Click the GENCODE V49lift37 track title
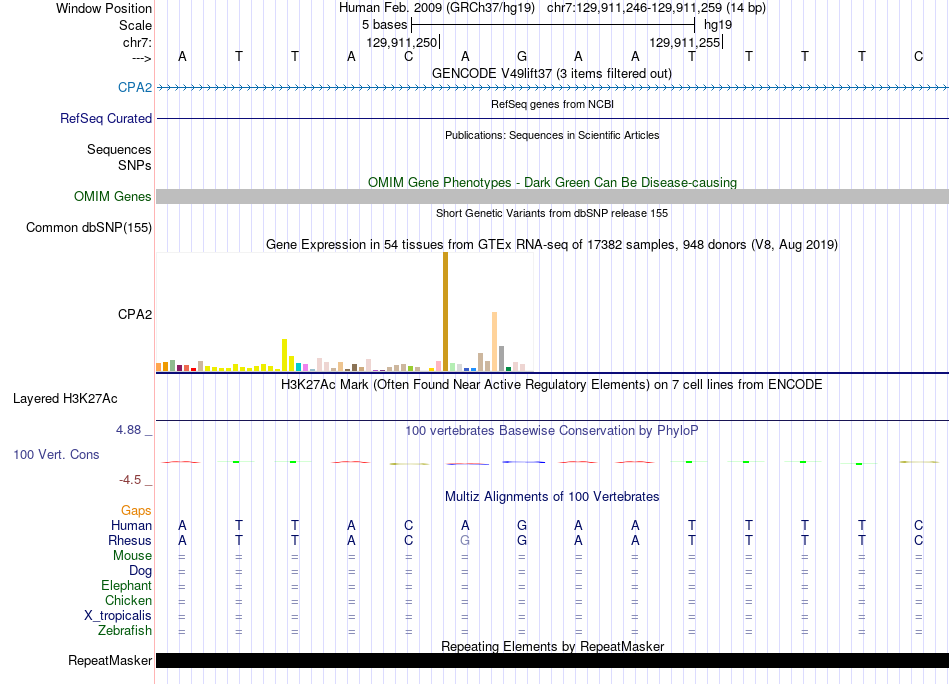This screenshot has width=950, height=684. 551,73
